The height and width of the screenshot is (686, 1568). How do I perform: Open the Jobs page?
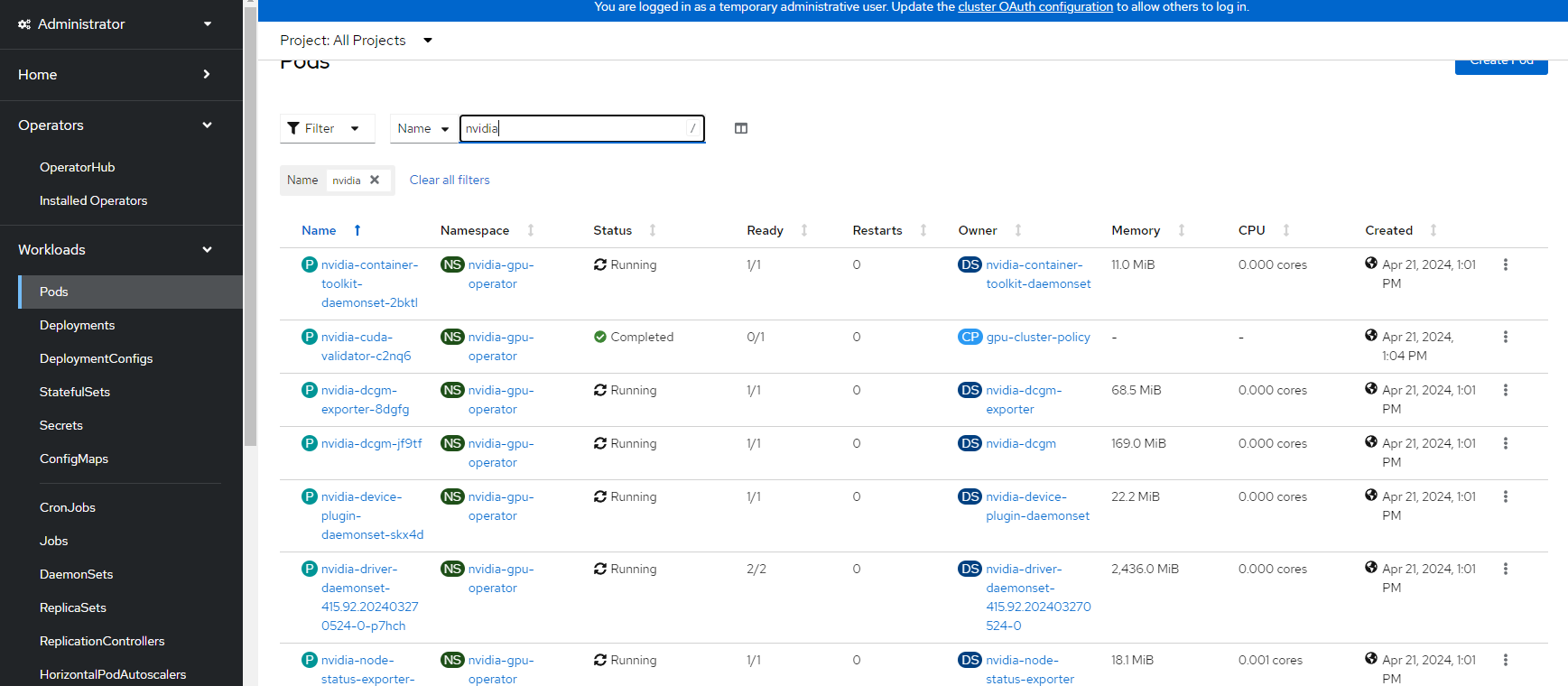point(54,541)
